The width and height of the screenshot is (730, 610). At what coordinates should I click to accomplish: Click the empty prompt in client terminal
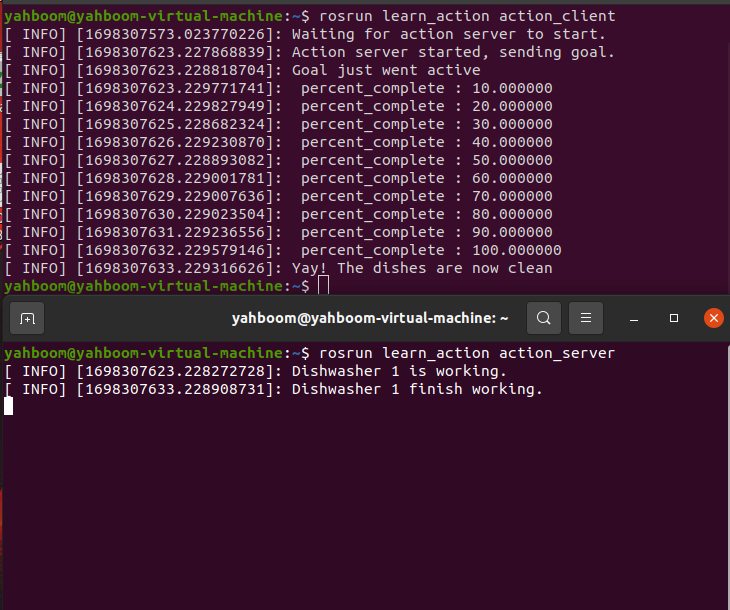(x=167, y=286)
